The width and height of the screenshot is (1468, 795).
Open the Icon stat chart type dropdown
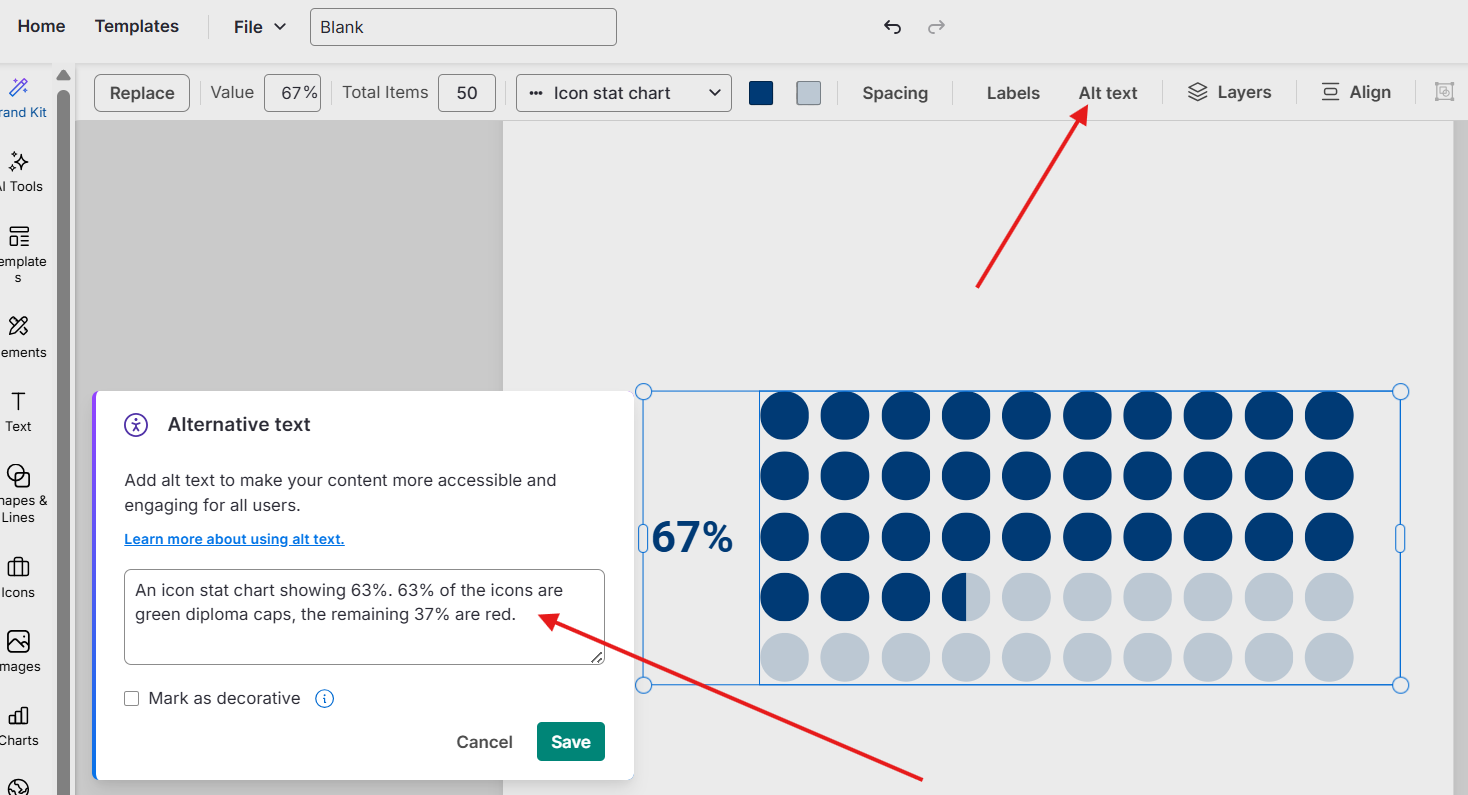pyautogui.click(x=622, y=92)
